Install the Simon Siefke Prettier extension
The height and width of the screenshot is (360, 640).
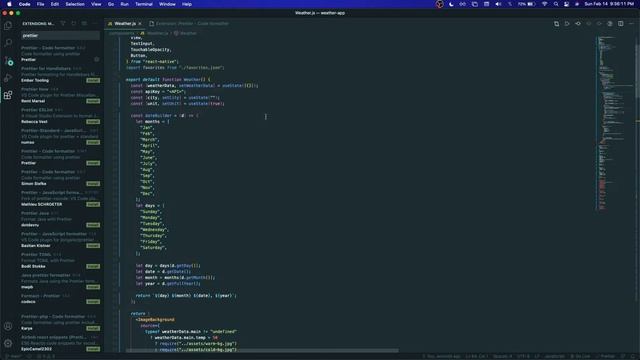pyautogui.click(x=93, y=184)
